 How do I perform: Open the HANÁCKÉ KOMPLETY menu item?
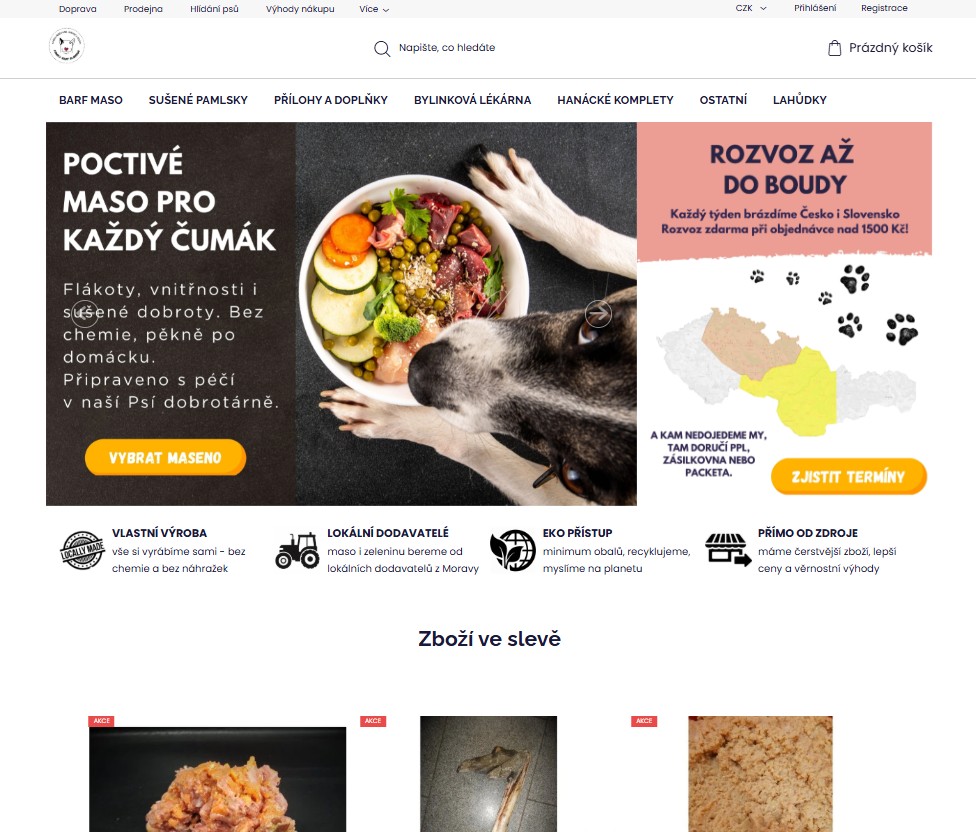tap(615, 100)
